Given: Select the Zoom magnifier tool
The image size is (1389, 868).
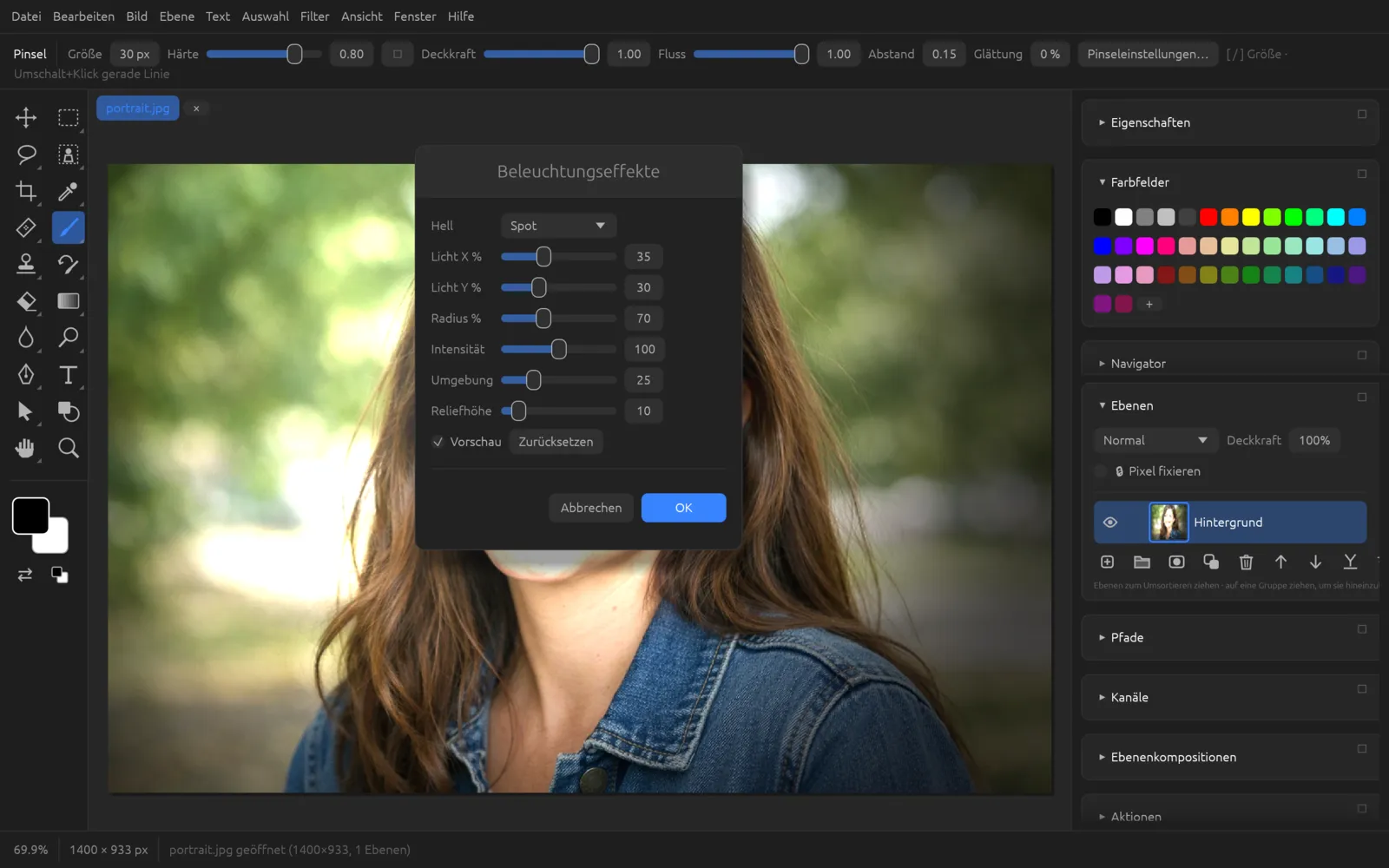Looking at the screenshot, I should [x=69, y=448].
